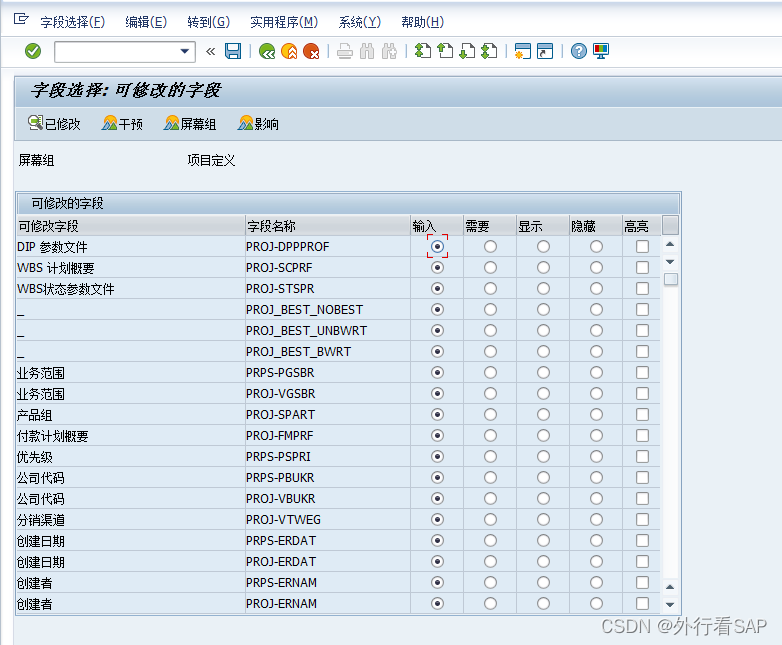Screen dimensions: 782x645
Task: Open the 编辑(E) menu
Action: click(x=146, y=22)
